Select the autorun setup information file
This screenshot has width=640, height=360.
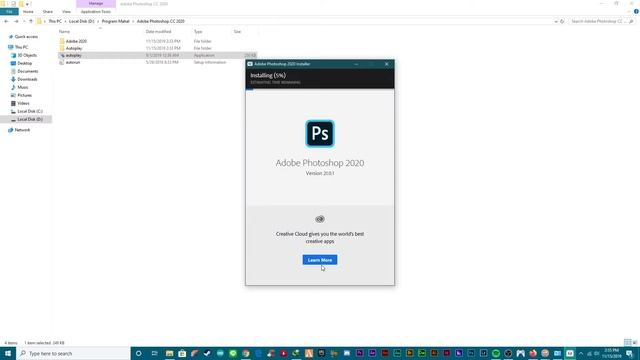pyautogui.click(x=73, y=62)
